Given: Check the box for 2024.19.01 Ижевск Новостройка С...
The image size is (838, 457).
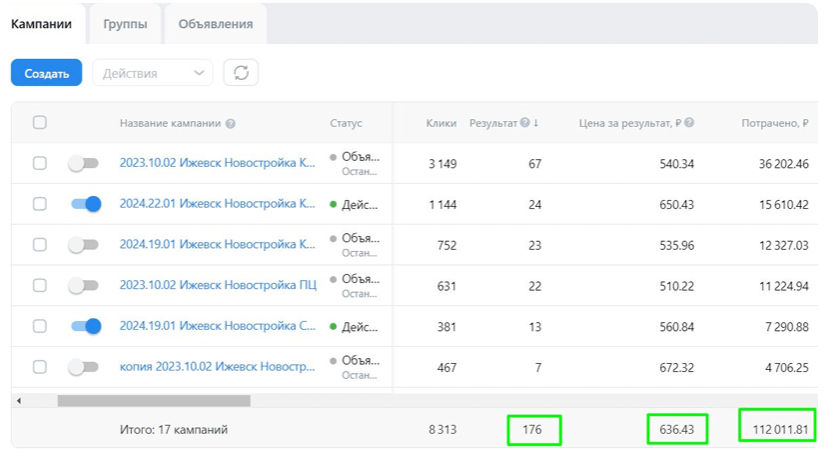Looking at the screenshot, I should (40, 326).
